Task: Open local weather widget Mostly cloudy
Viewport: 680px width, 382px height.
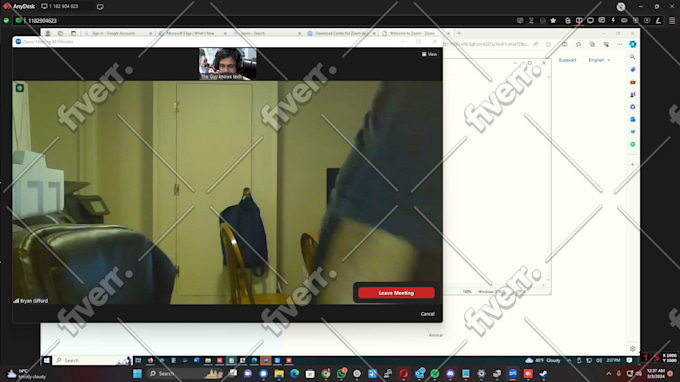Action: click(27, 374)
